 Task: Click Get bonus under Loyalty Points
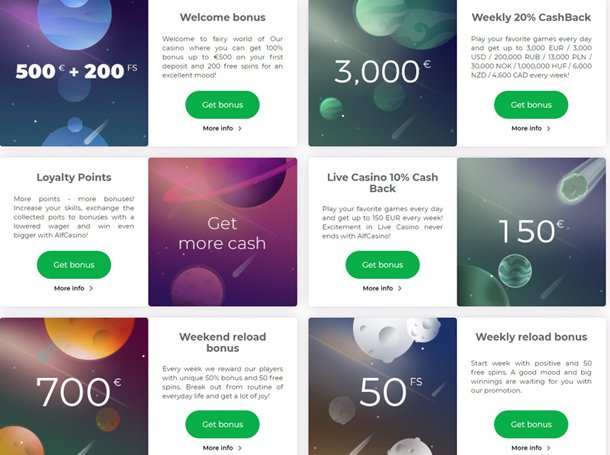(x=74, y=264)
